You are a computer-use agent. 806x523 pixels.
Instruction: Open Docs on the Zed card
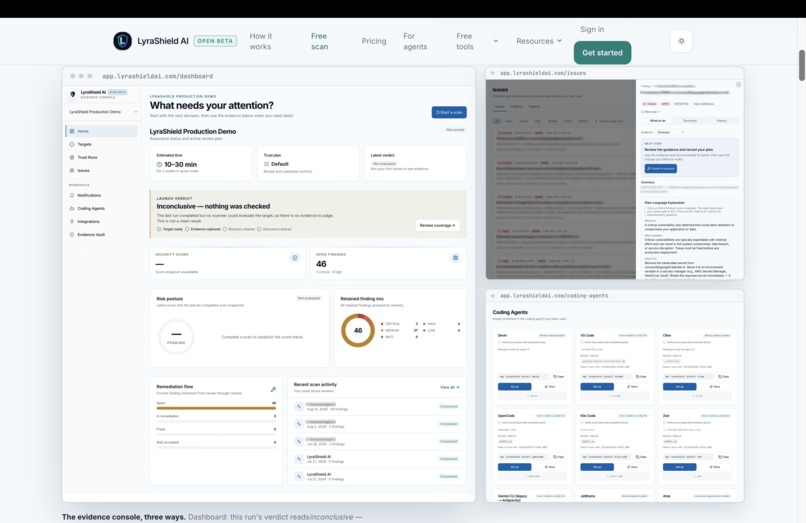pyautogui.click(x=715, y=467)
